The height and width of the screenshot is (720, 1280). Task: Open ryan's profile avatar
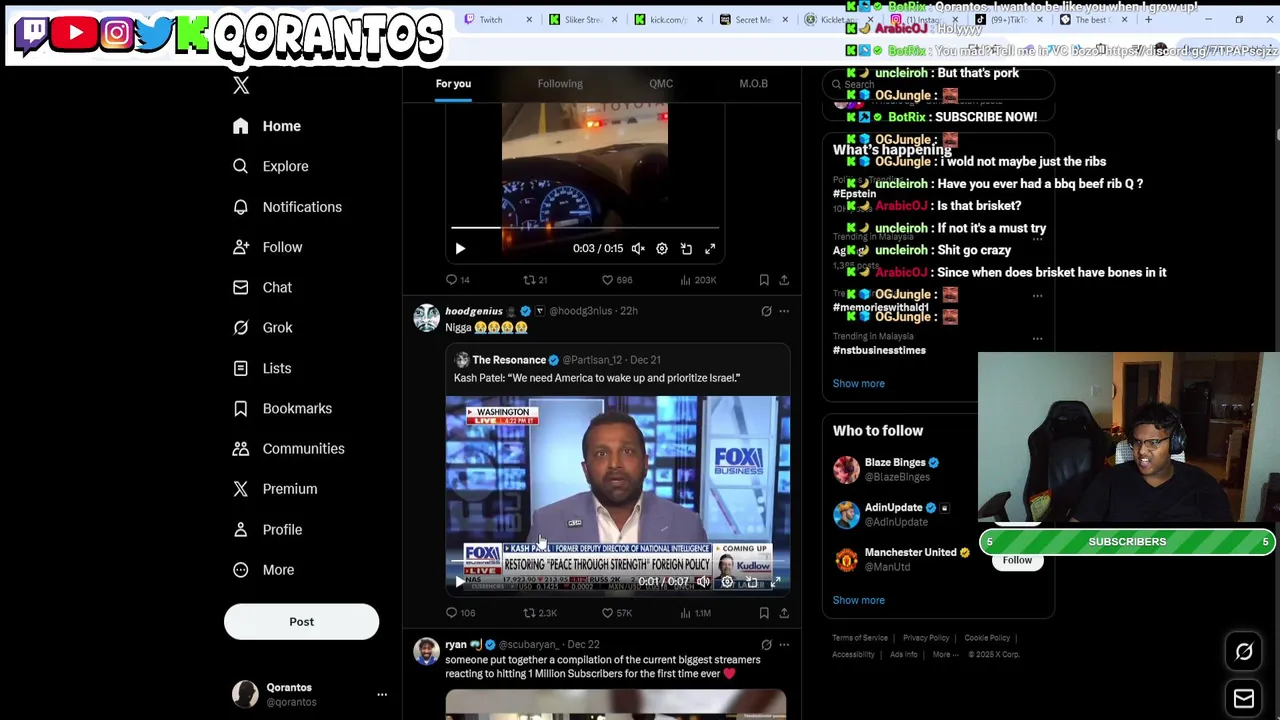427,652
